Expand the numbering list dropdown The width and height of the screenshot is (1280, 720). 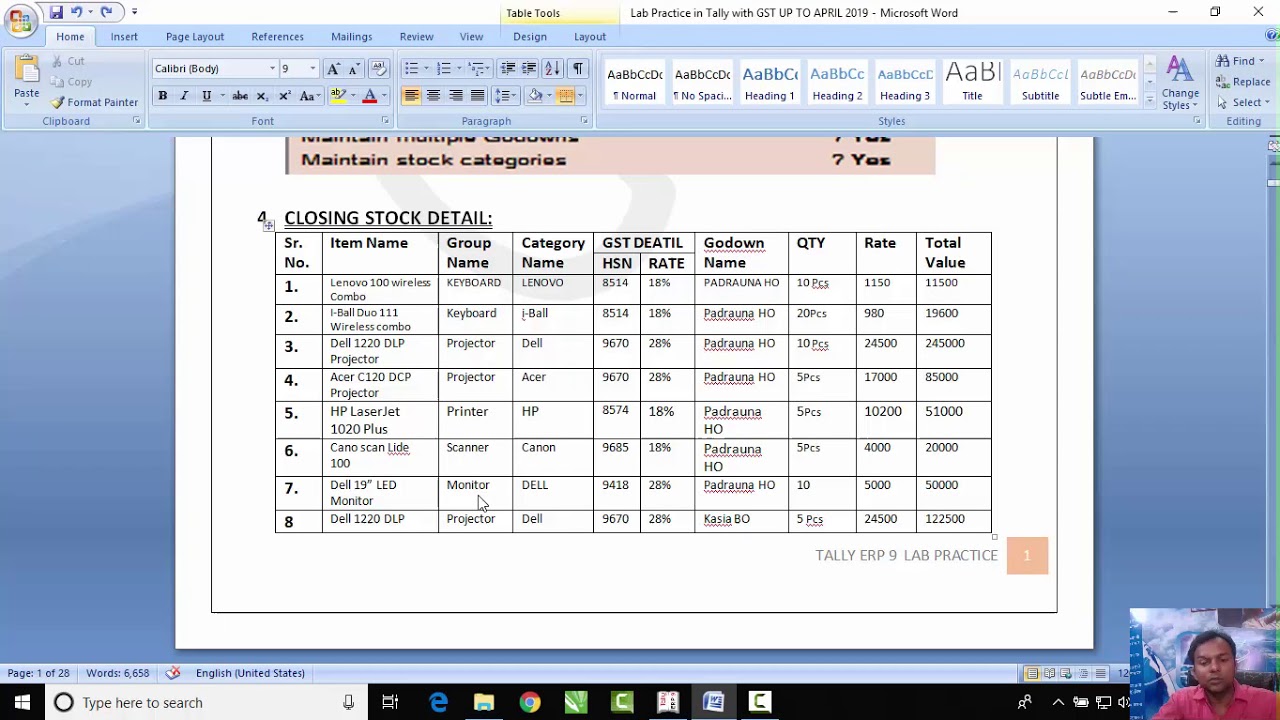459,68
